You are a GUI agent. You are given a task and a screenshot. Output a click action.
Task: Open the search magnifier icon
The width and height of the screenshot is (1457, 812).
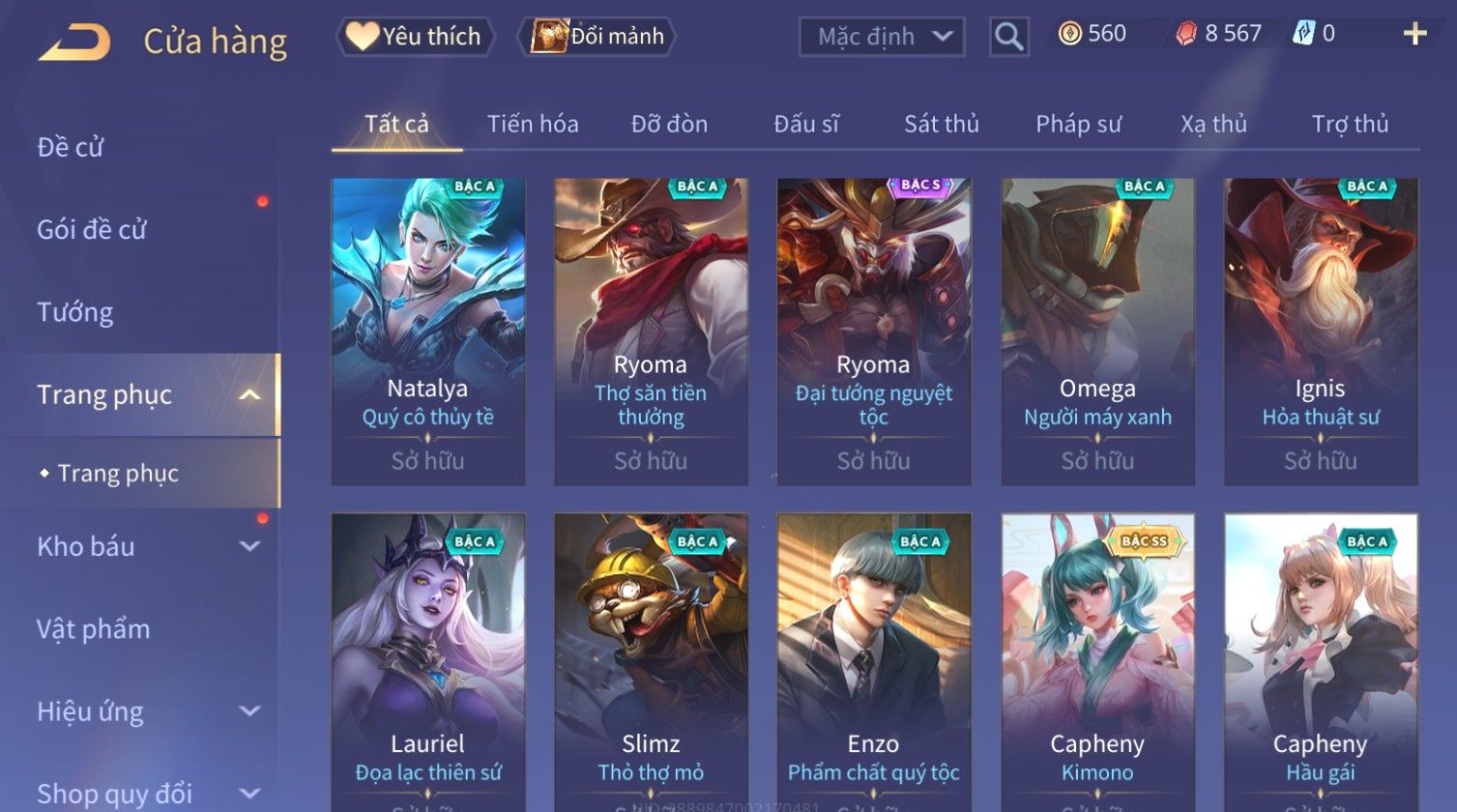pos(1008,37)
